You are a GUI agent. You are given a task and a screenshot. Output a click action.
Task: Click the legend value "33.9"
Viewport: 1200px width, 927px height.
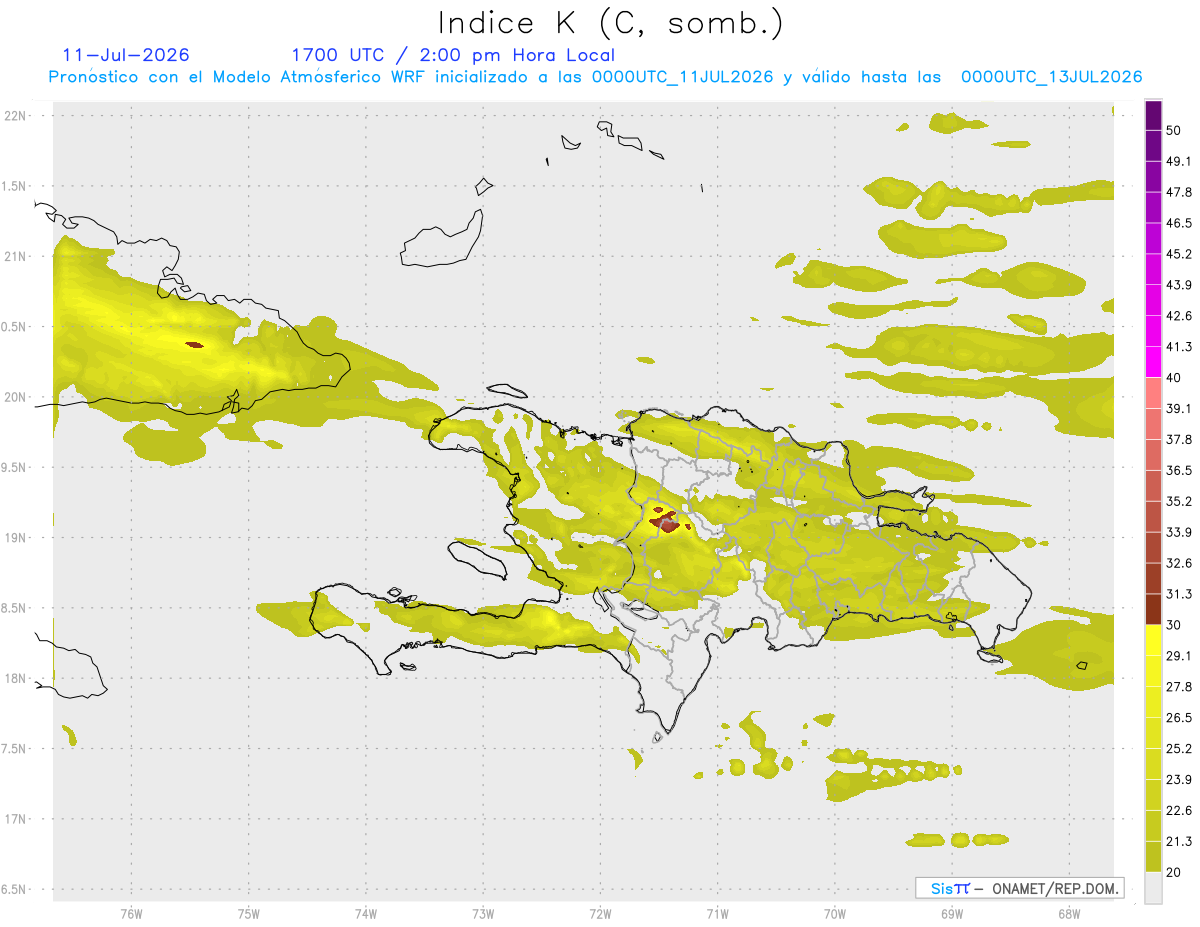pyautogui.click(x=1179, y=532)
